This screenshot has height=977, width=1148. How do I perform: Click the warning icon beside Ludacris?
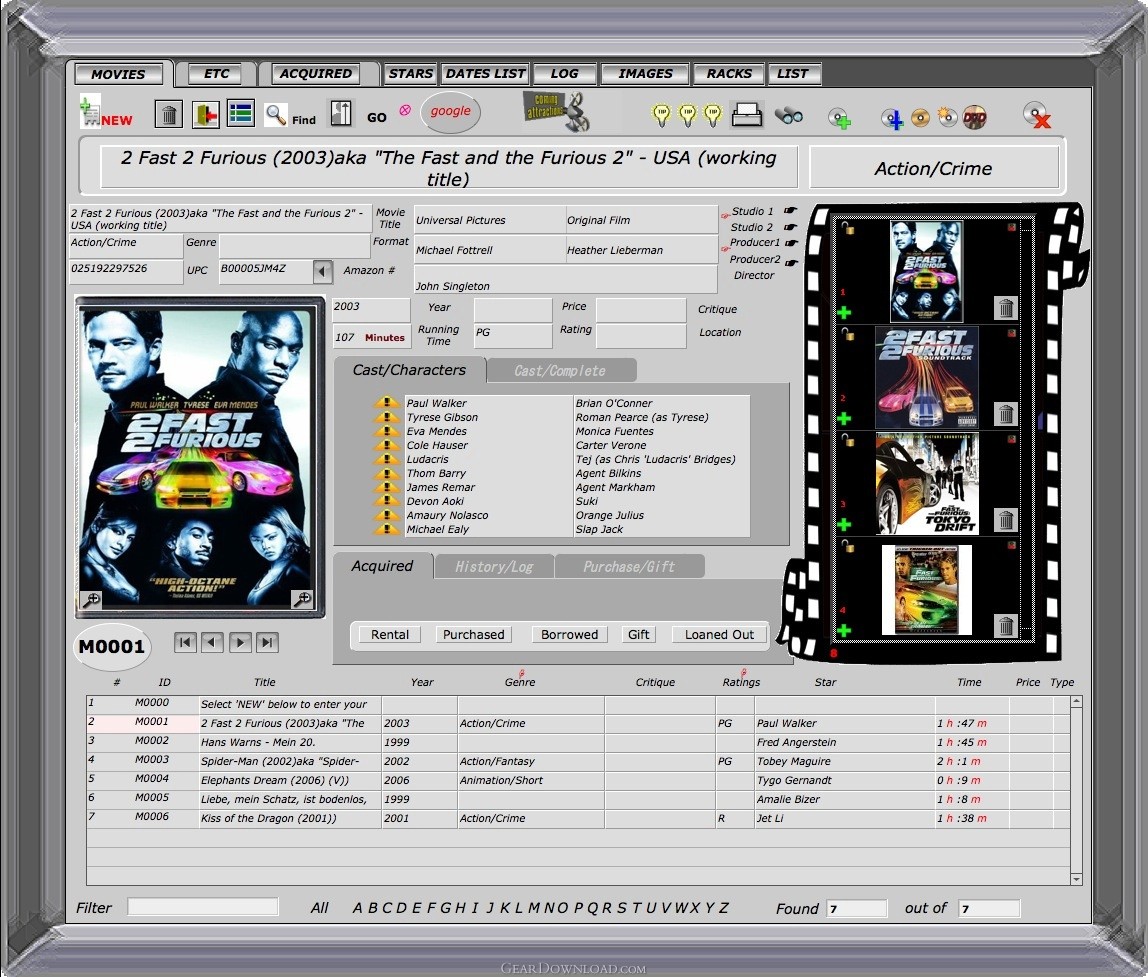[x=386, y=458]
